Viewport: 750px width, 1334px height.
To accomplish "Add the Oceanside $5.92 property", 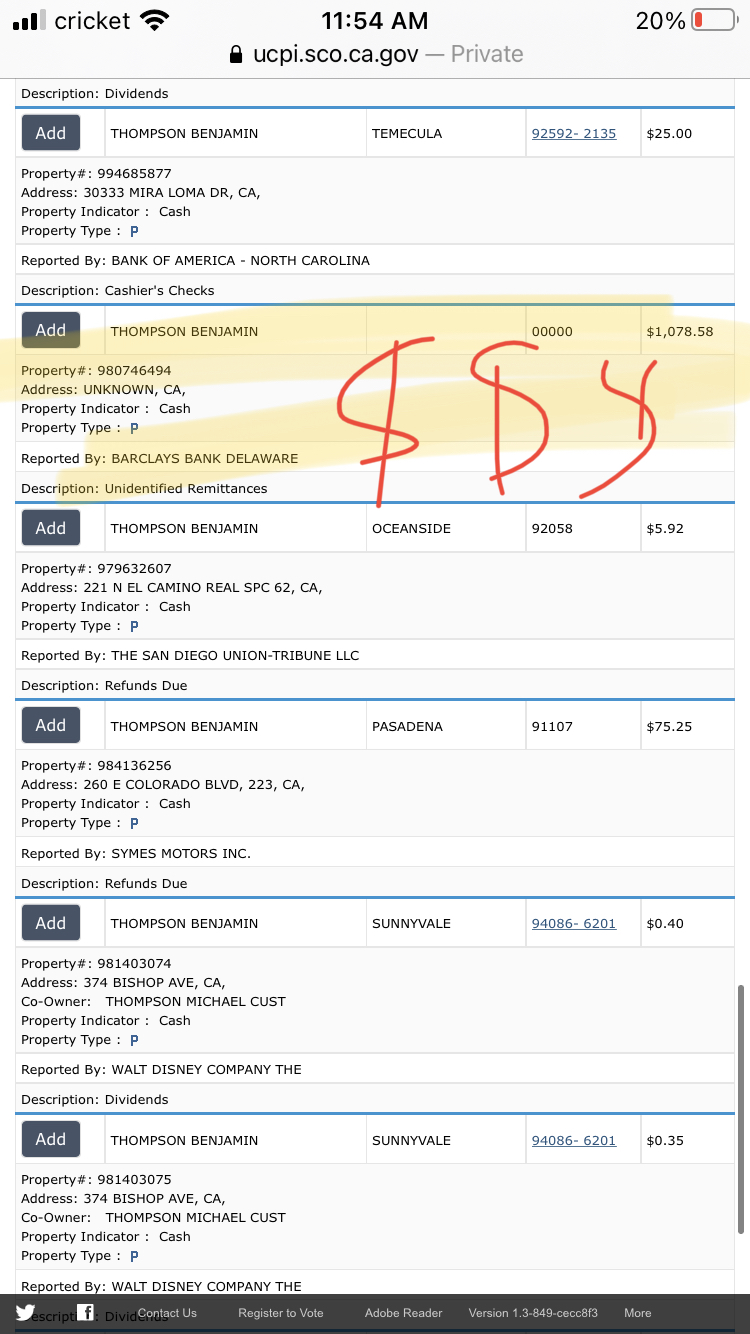I will (x=51, y=528).
